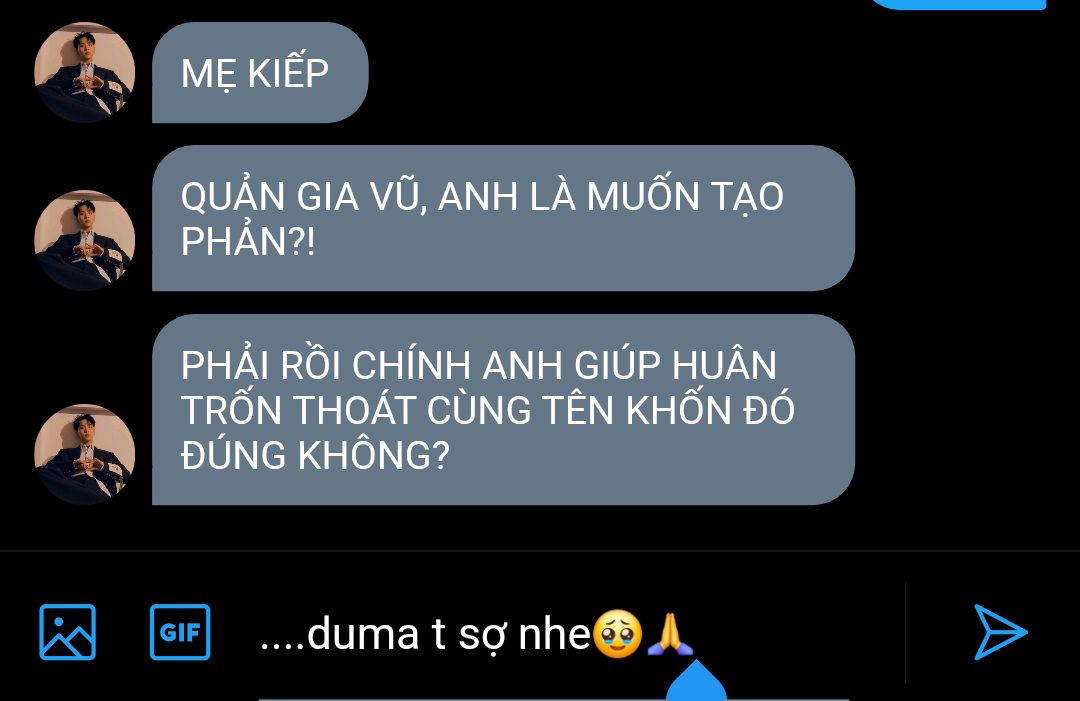
Task: Select the MẸ KIẾP message bubble
Action: click(260, 72)
